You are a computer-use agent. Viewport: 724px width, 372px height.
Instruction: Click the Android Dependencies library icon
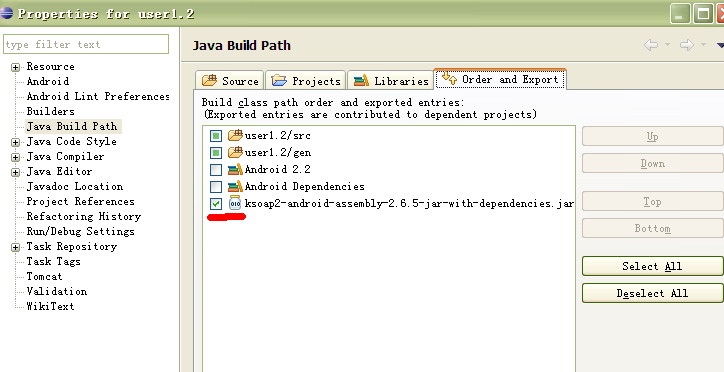coord(235,186)
